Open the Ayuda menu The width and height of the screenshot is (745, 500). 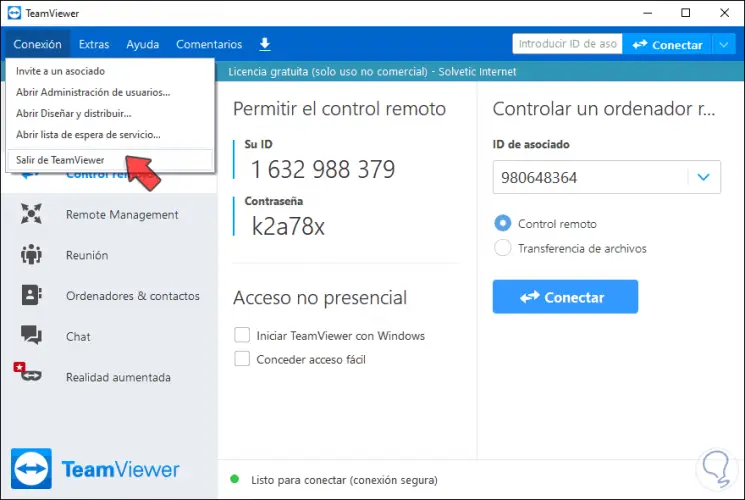(142, 44)
